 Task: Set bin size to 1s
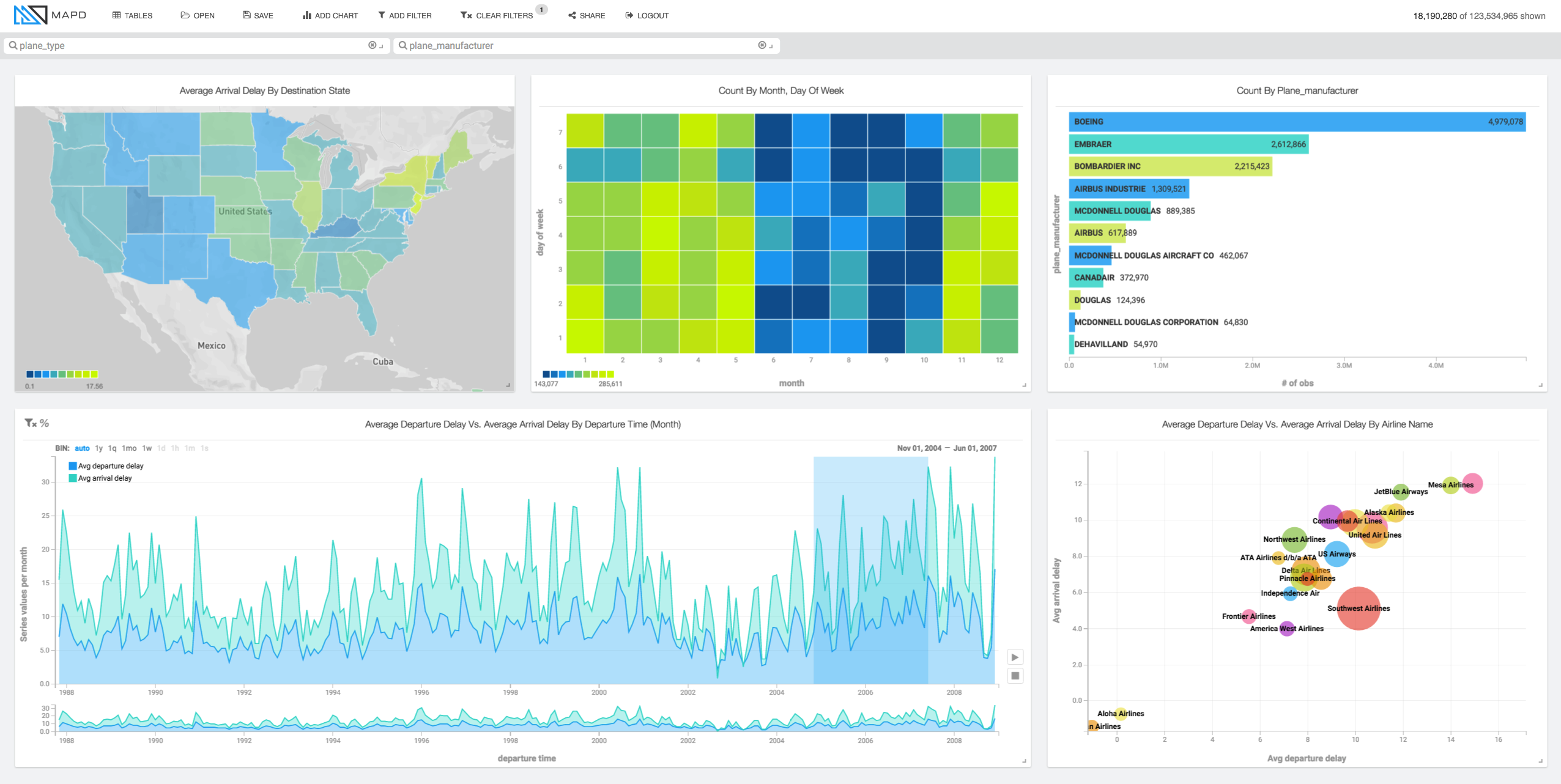click(x=204, y=448)
